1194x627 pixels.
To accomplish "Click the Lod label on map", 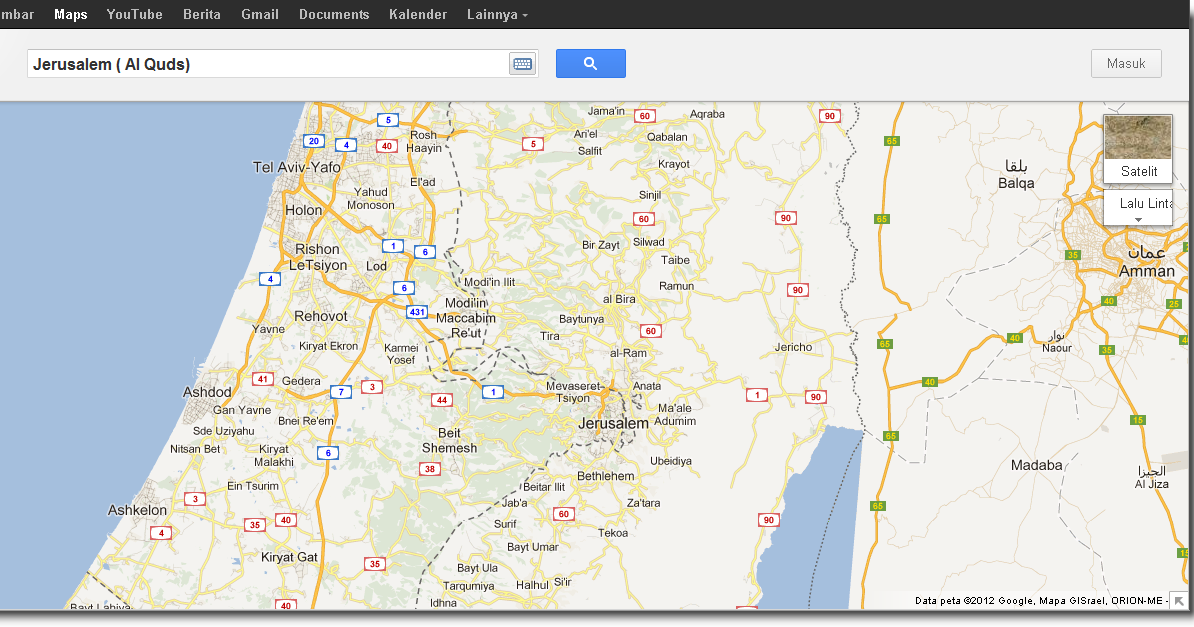I will coord(376,266).
